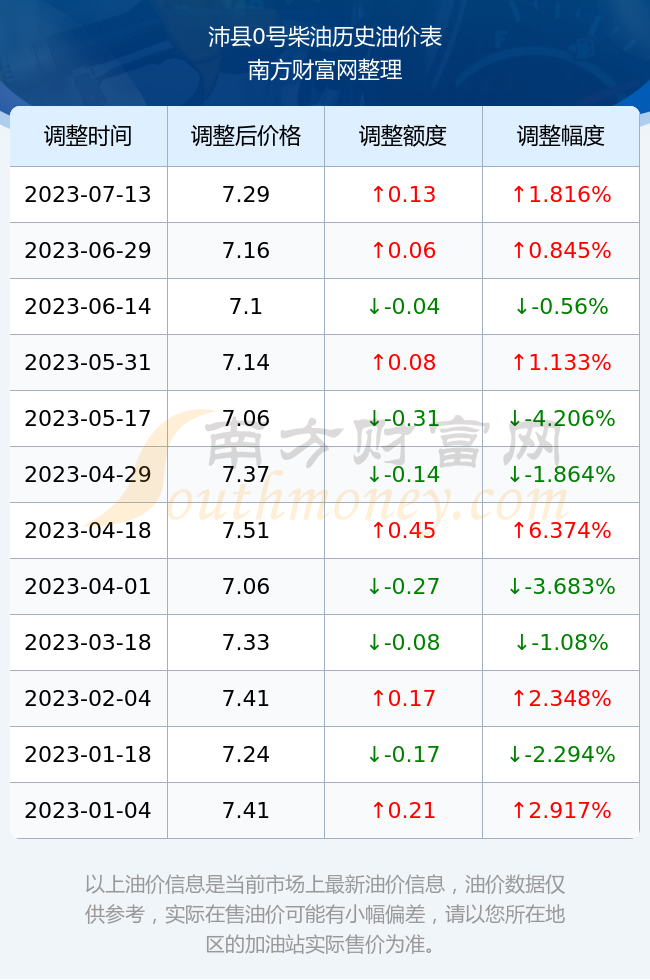Click the ↑1.816% percentage cell
This screenshot has width=650, height=980.
(x=561, y=194)
